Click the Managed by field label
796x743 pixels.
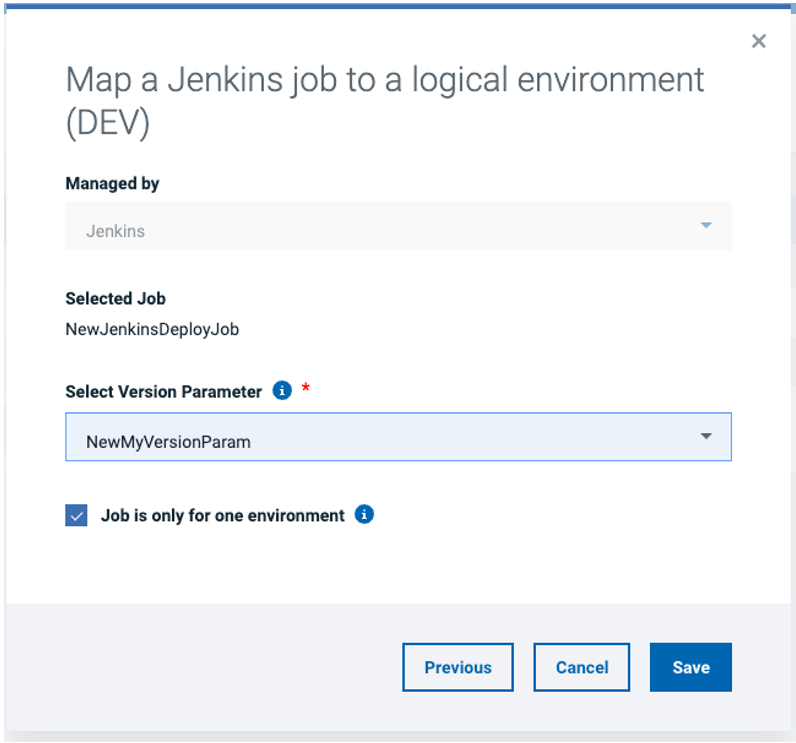click(112, 183)
